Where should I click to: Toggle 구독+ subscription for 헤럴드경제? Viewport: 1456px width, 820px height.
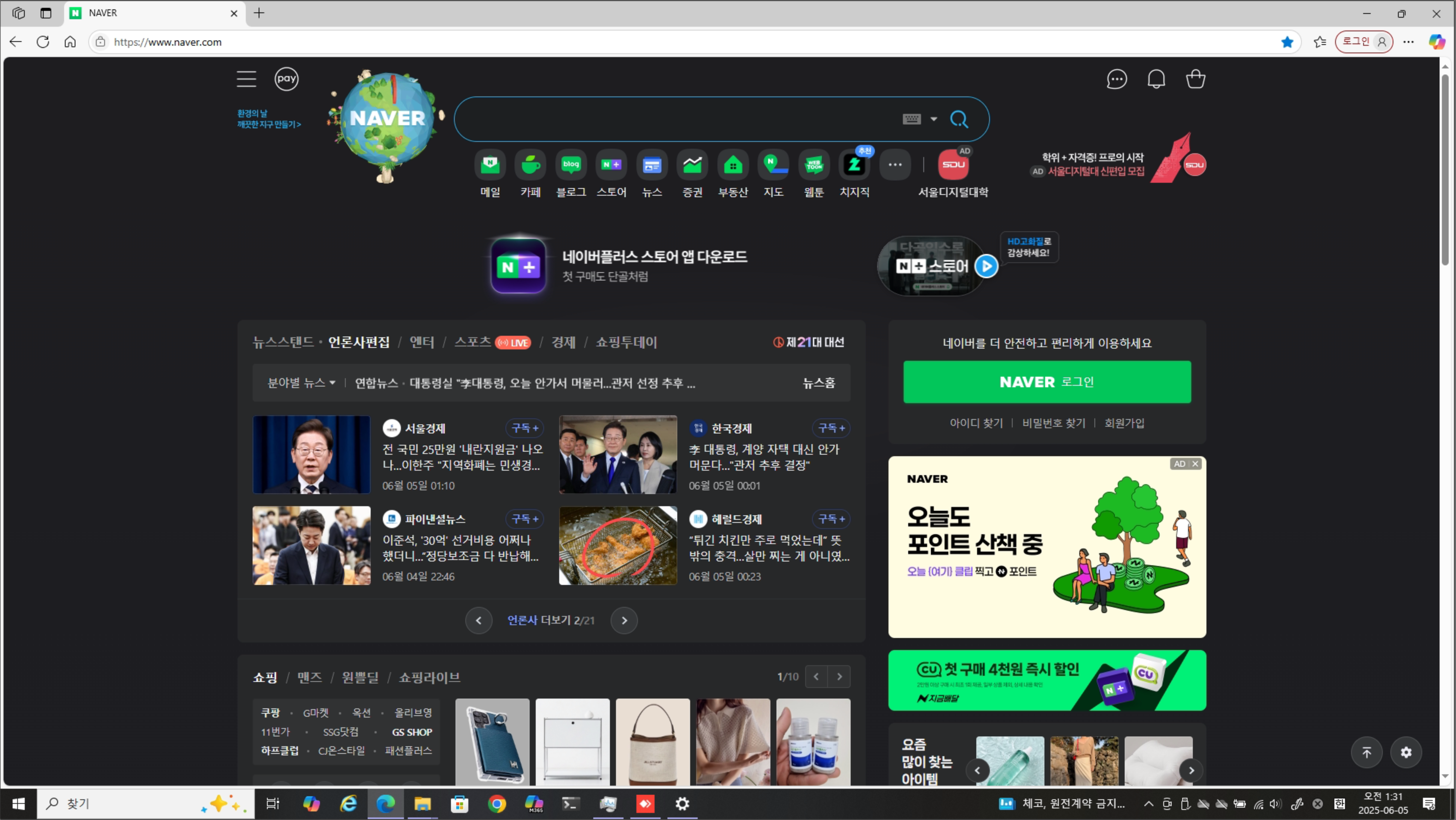coord(831,519)
